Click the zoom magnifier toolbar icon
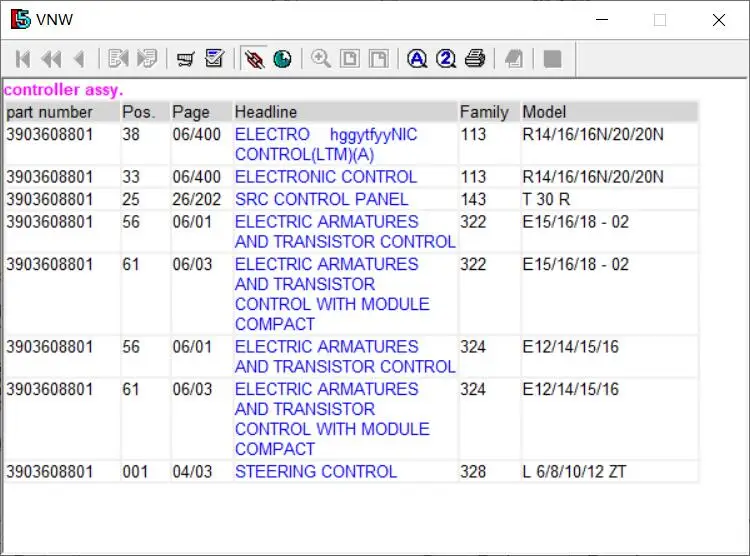The height and width of the screenshot is (556, 750). [321, 59]
